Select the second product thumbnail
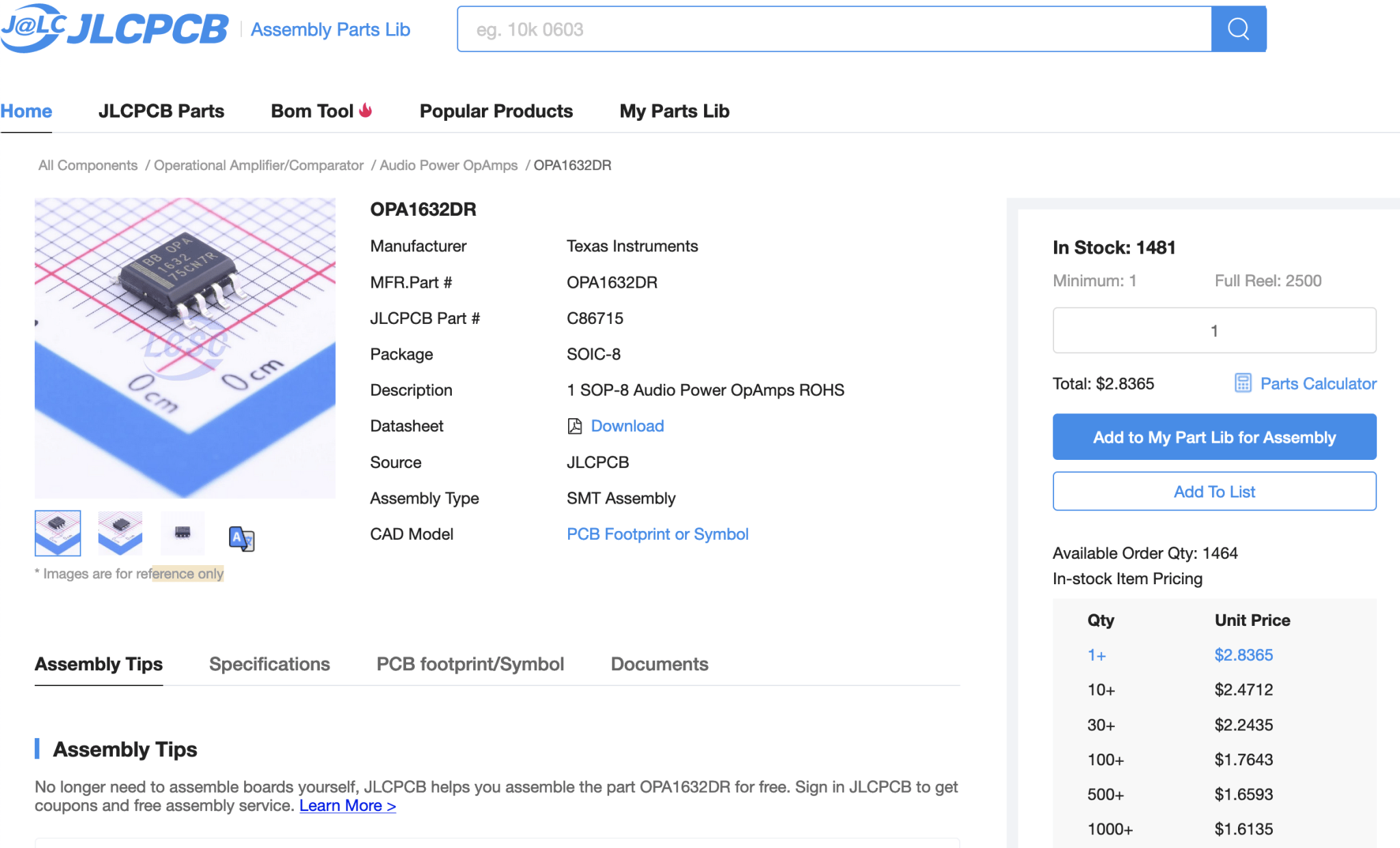Screen dimensions: 1400x848 pyautogui.click(x=120, y=533)
